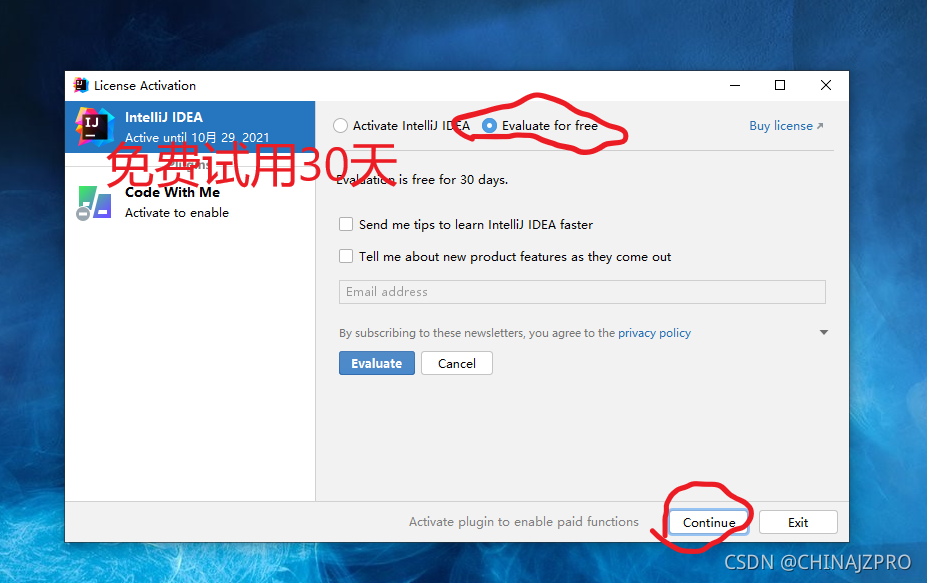Click the Continue button
The height and width of the screenshot is (583, 927).
709,522
